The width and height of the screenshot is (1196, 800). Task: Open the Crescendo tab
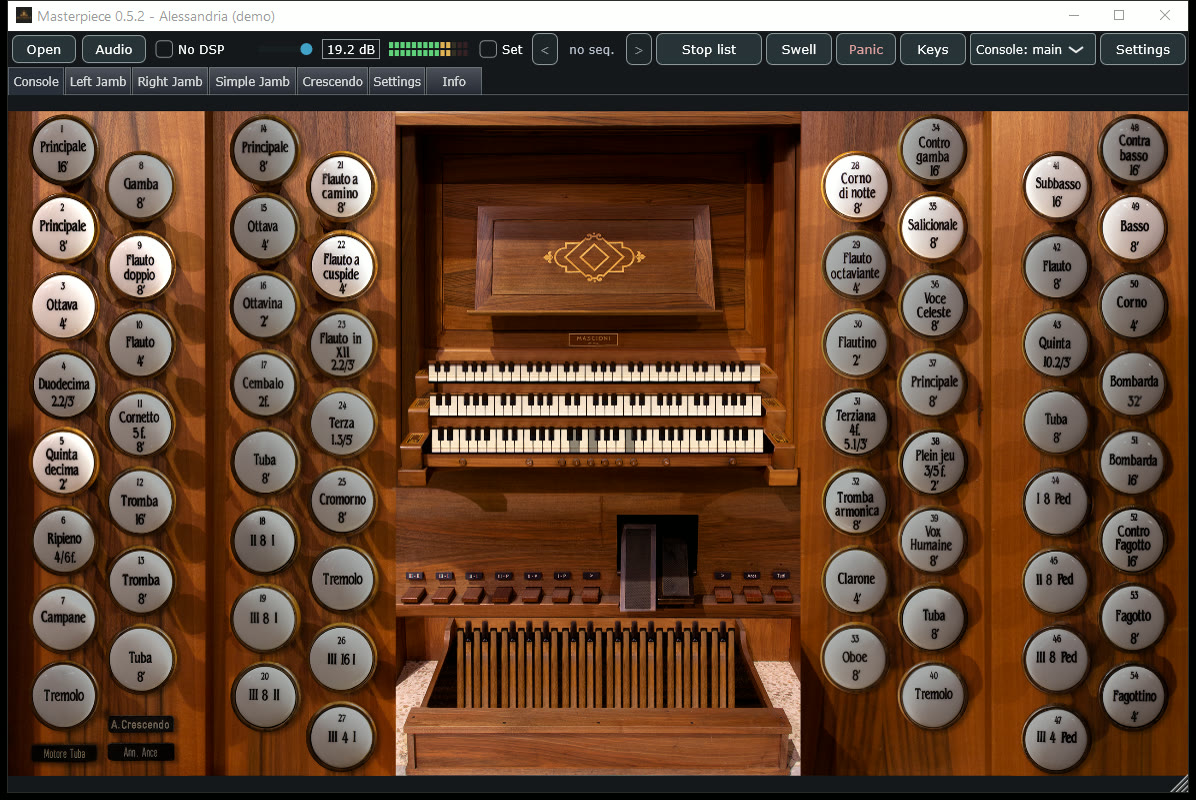point(333,82)
